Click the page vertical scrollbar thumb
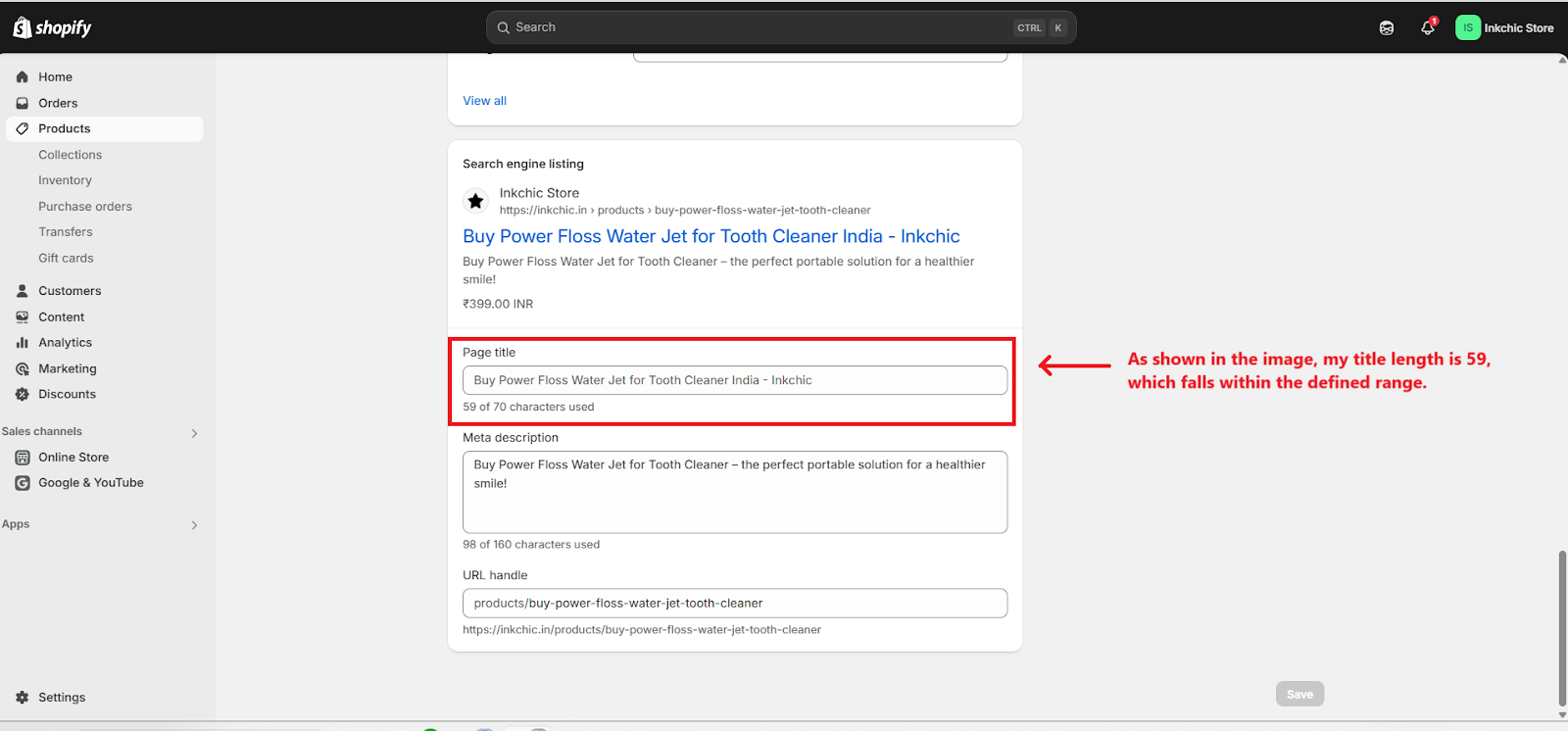Image resolution: width=1568 pixels, height=731 pixels. (1562, 627)
